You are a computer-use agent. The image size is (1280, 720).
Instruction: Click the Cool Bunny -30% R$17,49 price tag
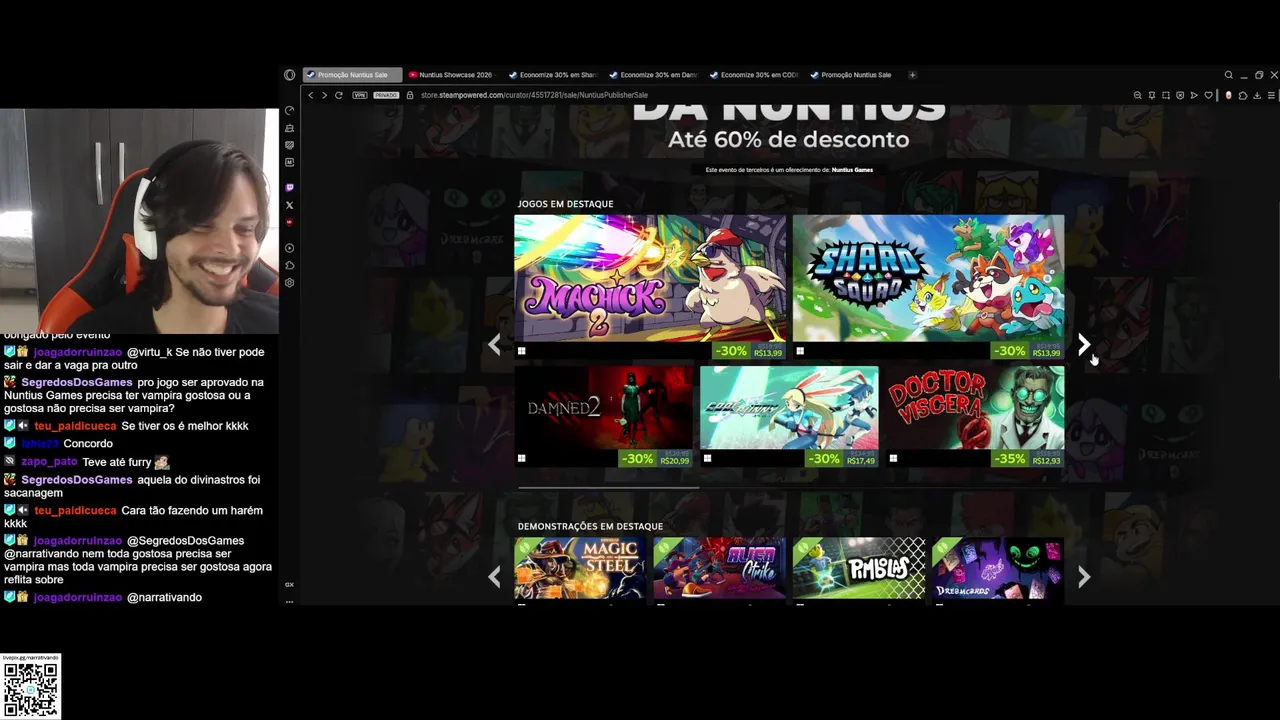(x=842, y=459)
